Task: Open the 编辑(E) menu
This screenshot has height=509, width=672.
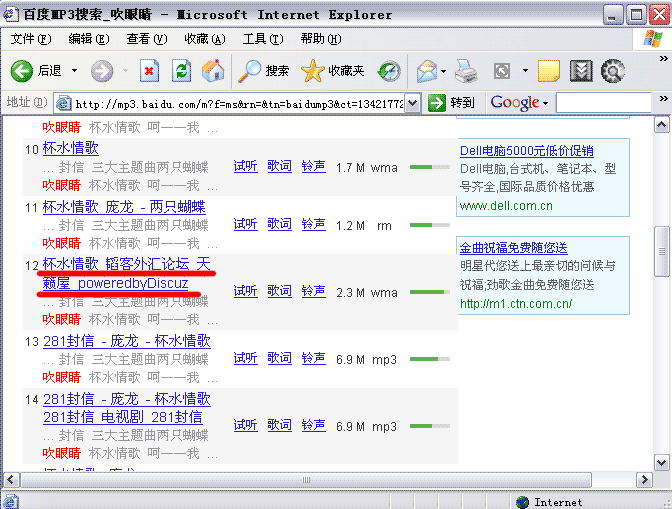Action: tap(89, 39)
